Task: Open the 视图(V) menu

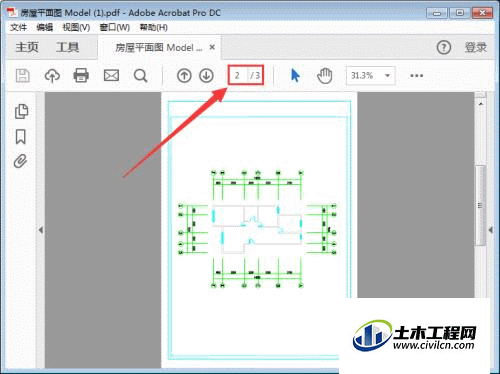Action: pyautogui.click(x=76, y=27)
